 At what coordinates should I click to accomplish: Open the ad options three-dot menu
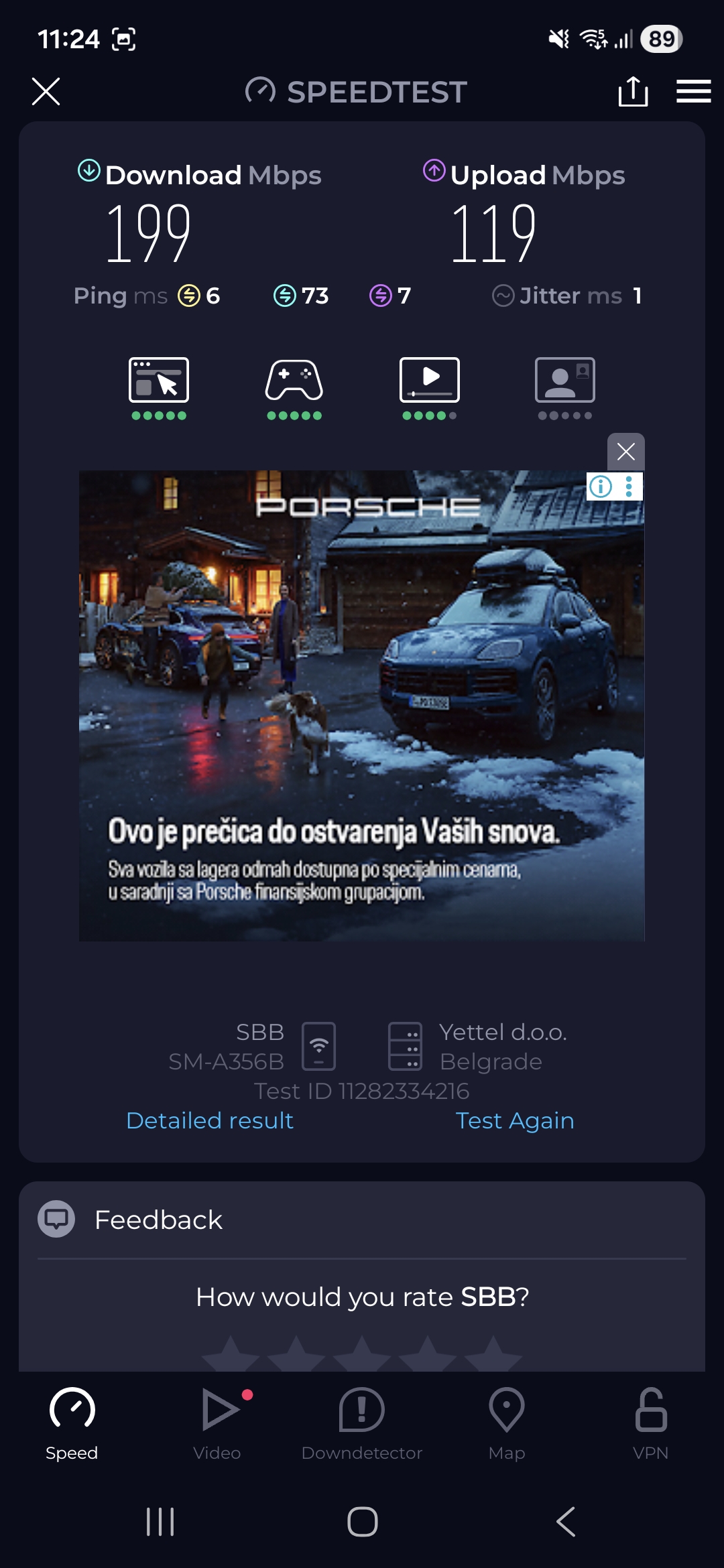pyautogui.click(x=629, y=486)
